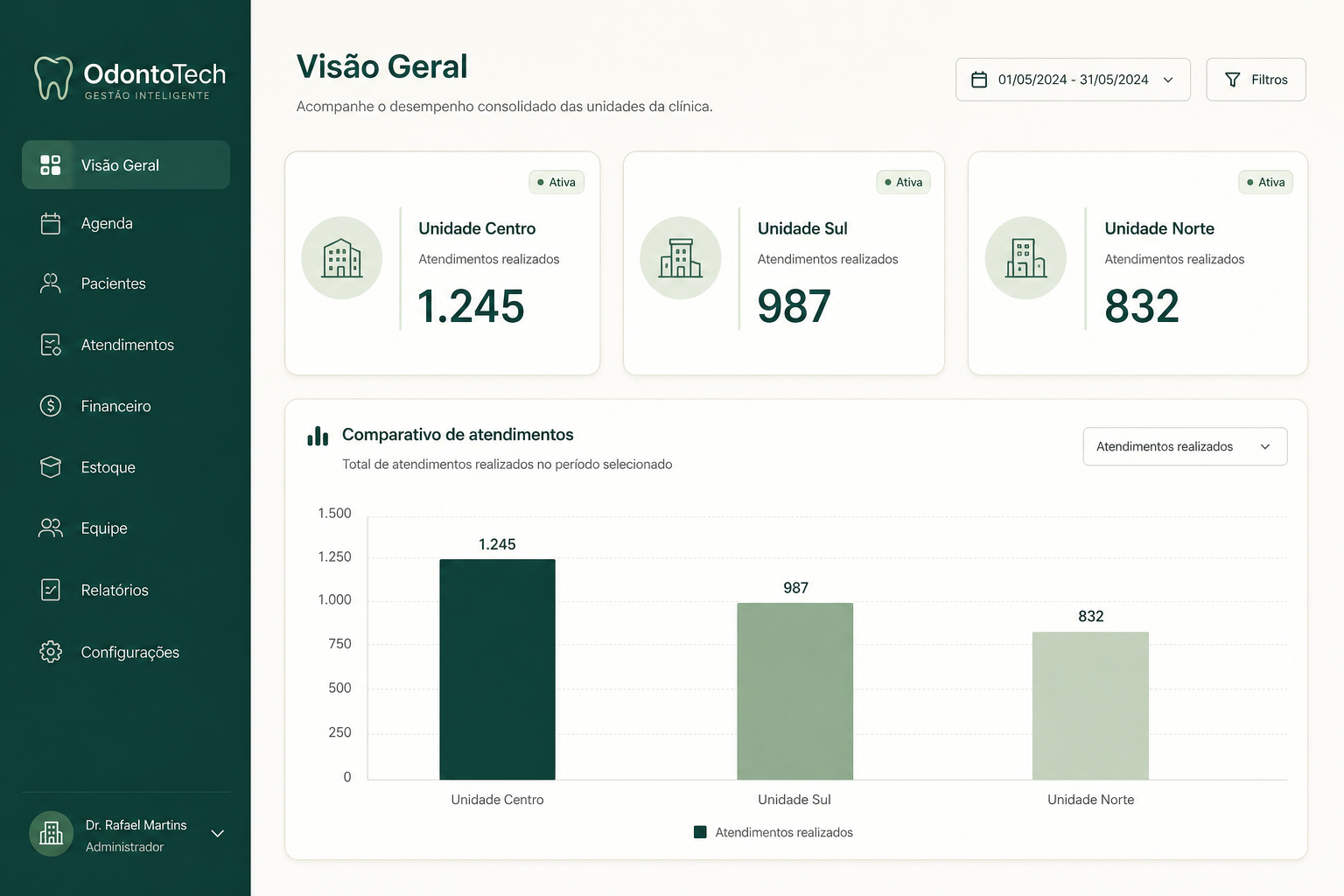Open the date range 01/05/2024 - 31/05/2024 picker
Screen dimensions: 1344x896
(1073, 80)
